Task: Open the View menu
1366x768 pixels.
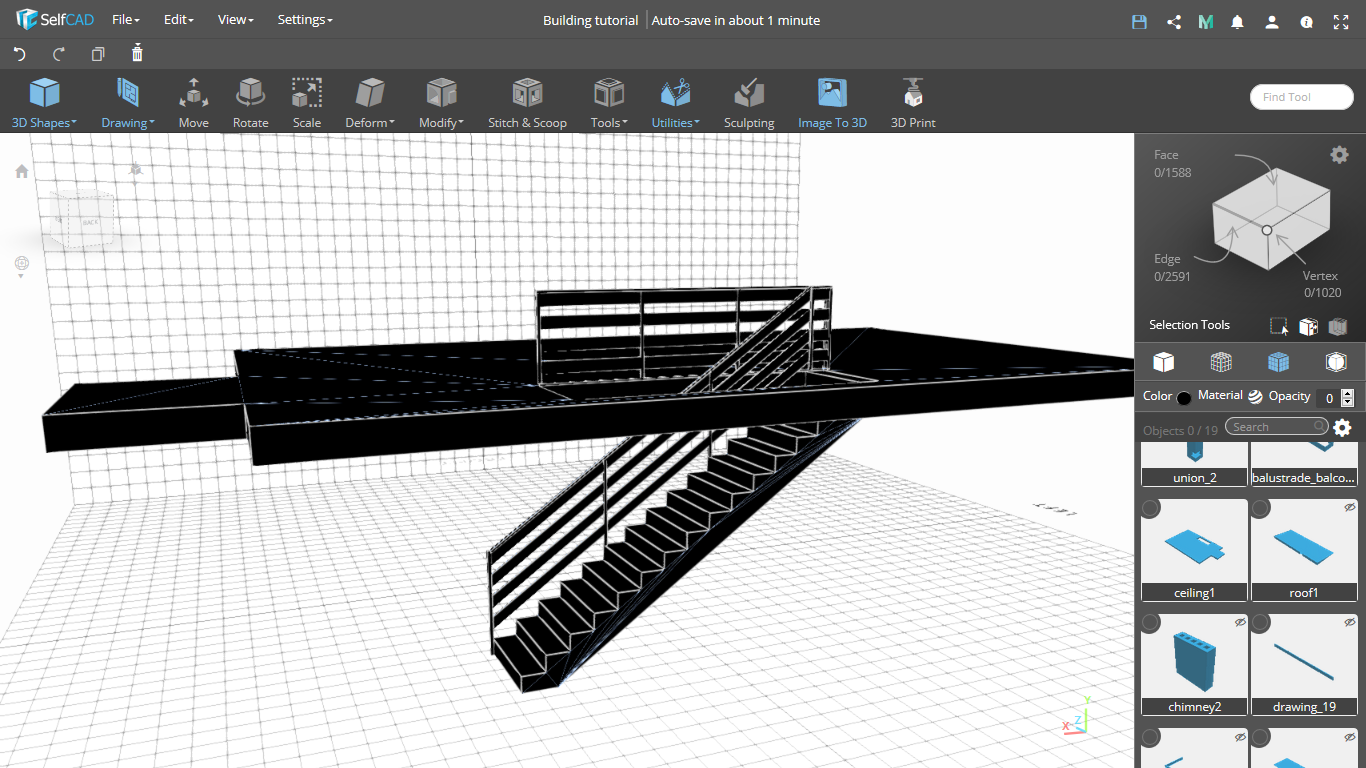Action: (235, 20)
